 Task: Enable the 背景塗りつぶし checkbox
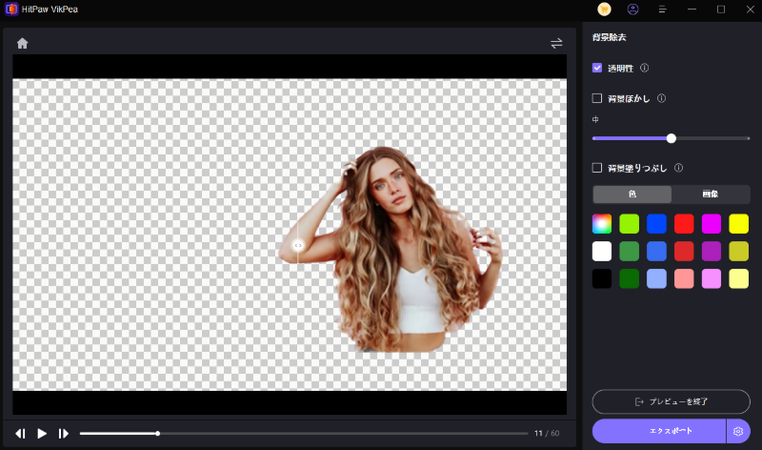[x=597, y=168]
